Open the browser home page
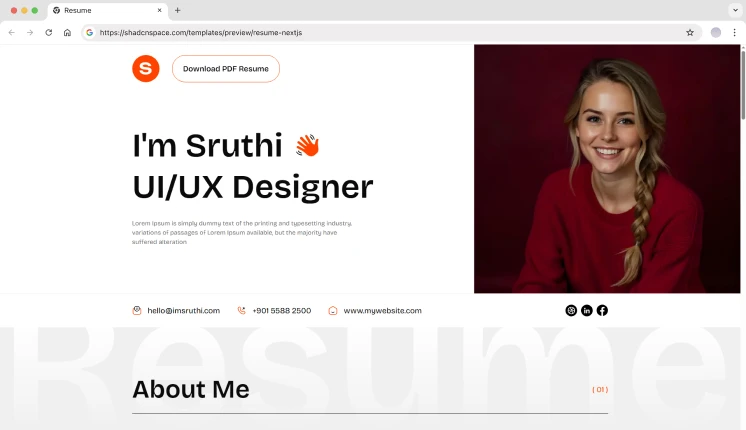The width and height of the screenshot is (746, 430). point(67,32)
